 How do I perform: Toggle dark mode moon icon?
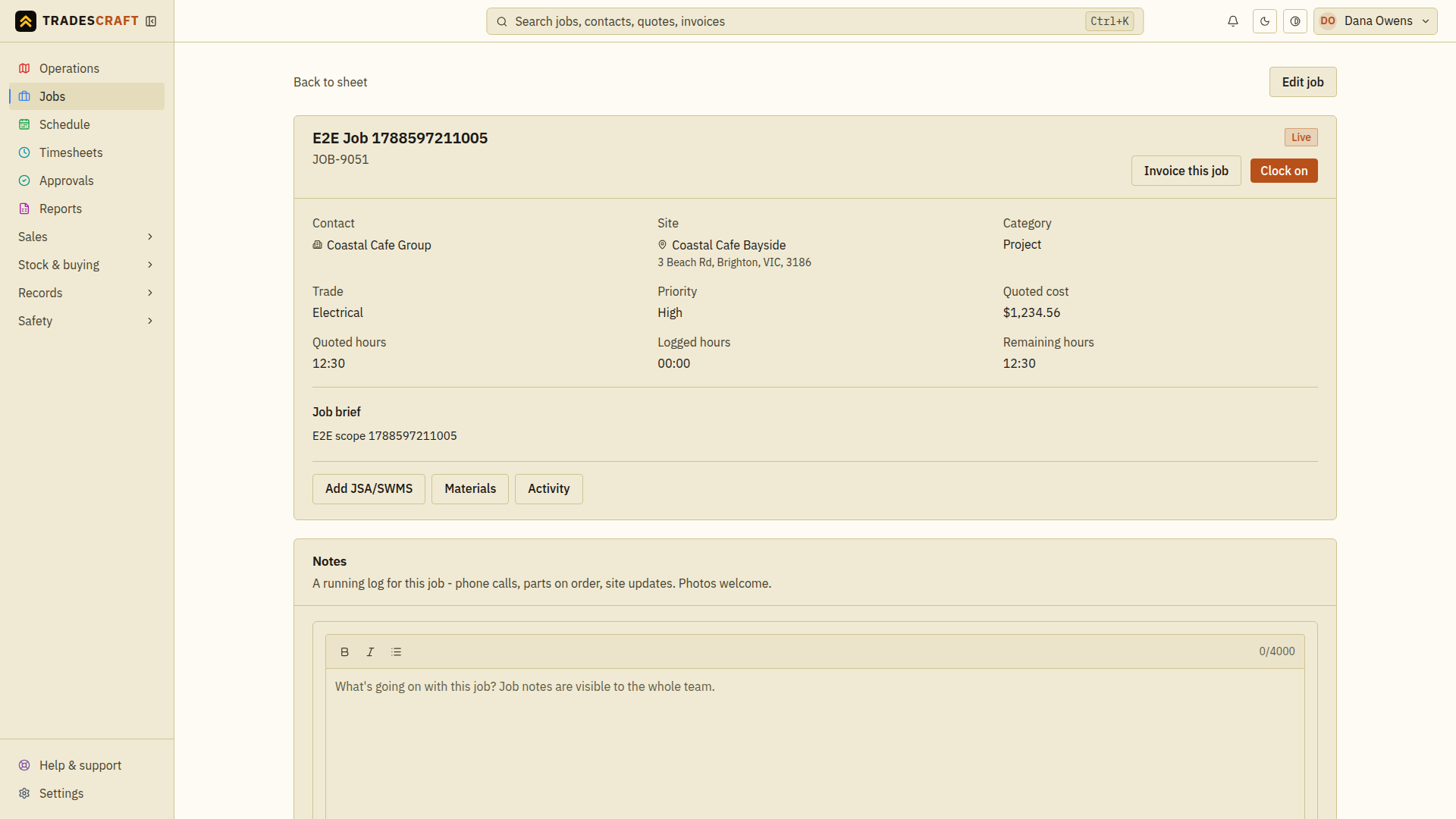coord(1265,21)
